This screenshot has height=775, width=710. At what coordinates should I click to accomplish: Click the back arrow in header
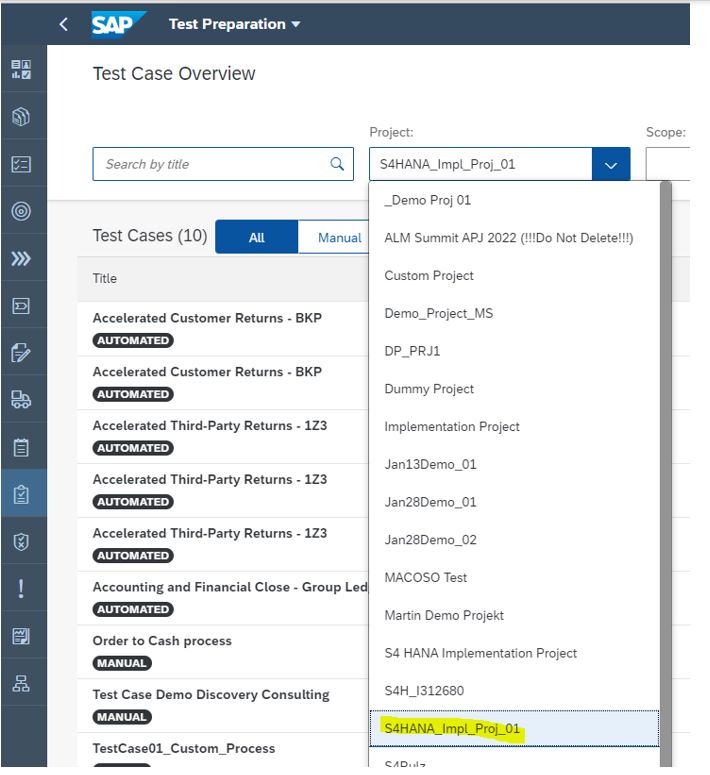pyautogui.click(x=63, y=24)
